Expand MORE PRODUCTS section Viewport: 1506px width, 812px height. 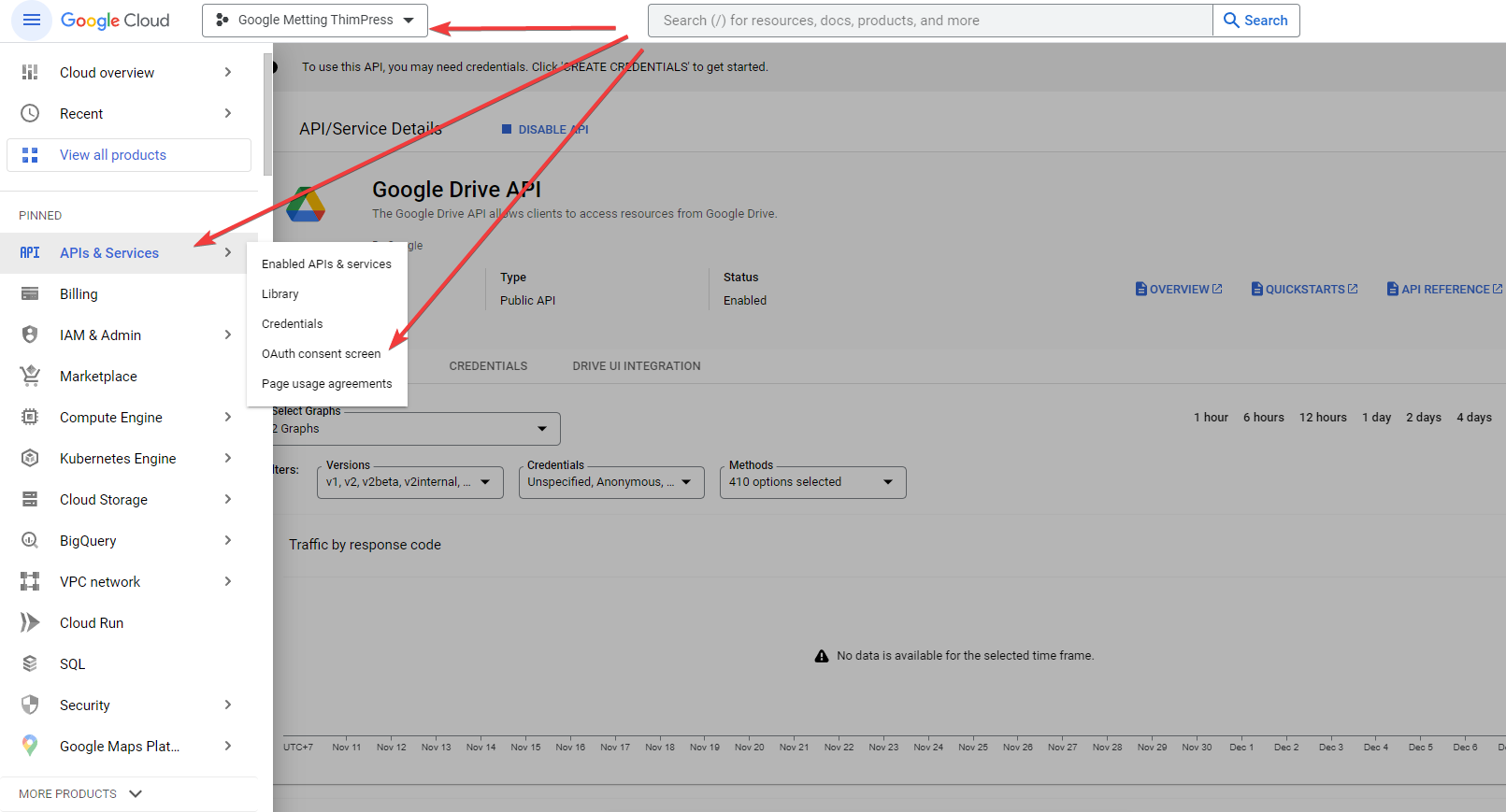pyautogui.click(x=80, y=793)
